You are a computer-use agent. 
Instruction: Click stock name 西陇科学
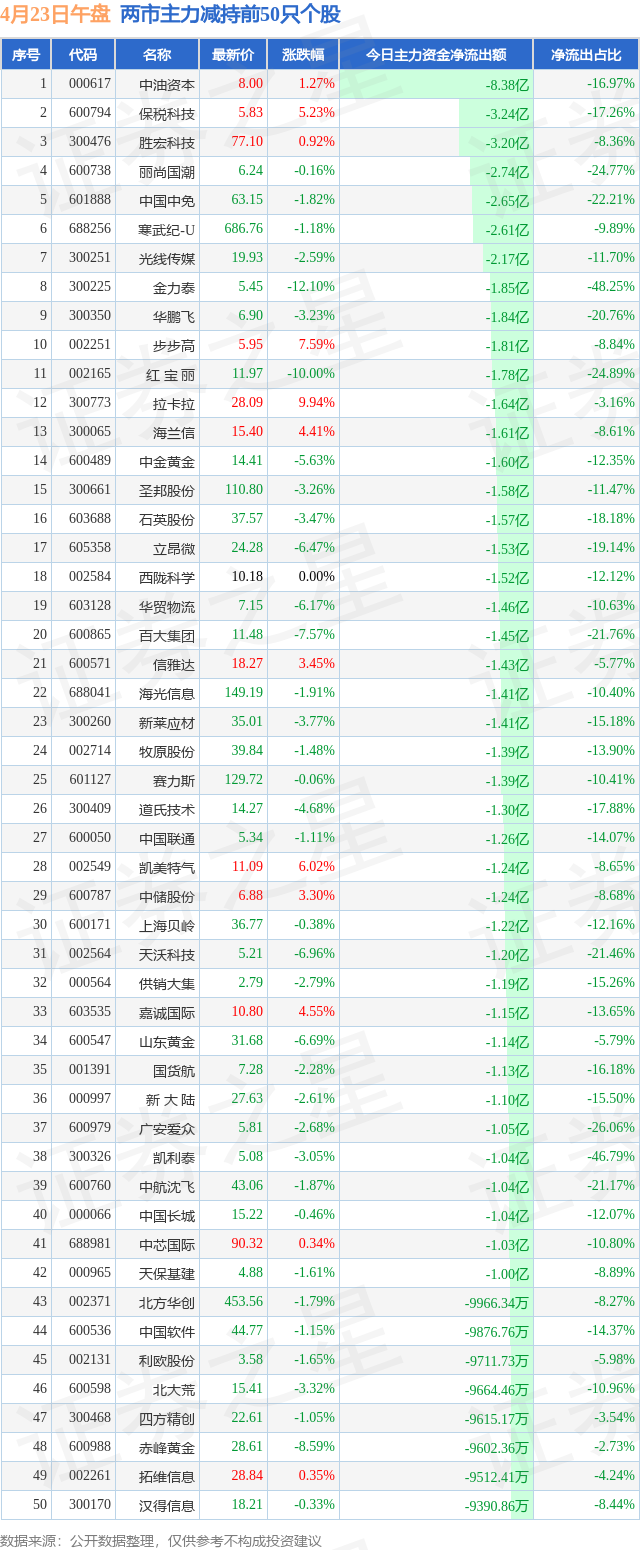(x=167, y=577)
